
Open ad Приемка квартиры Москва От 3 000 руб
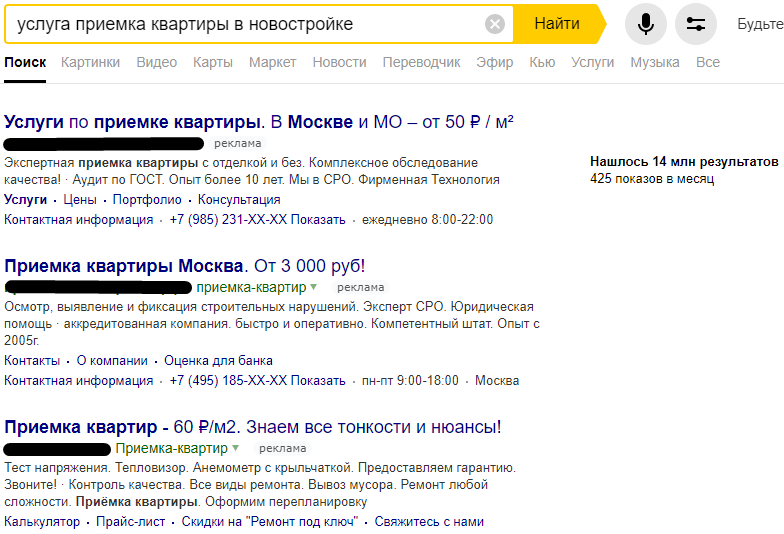click(184, 266)
